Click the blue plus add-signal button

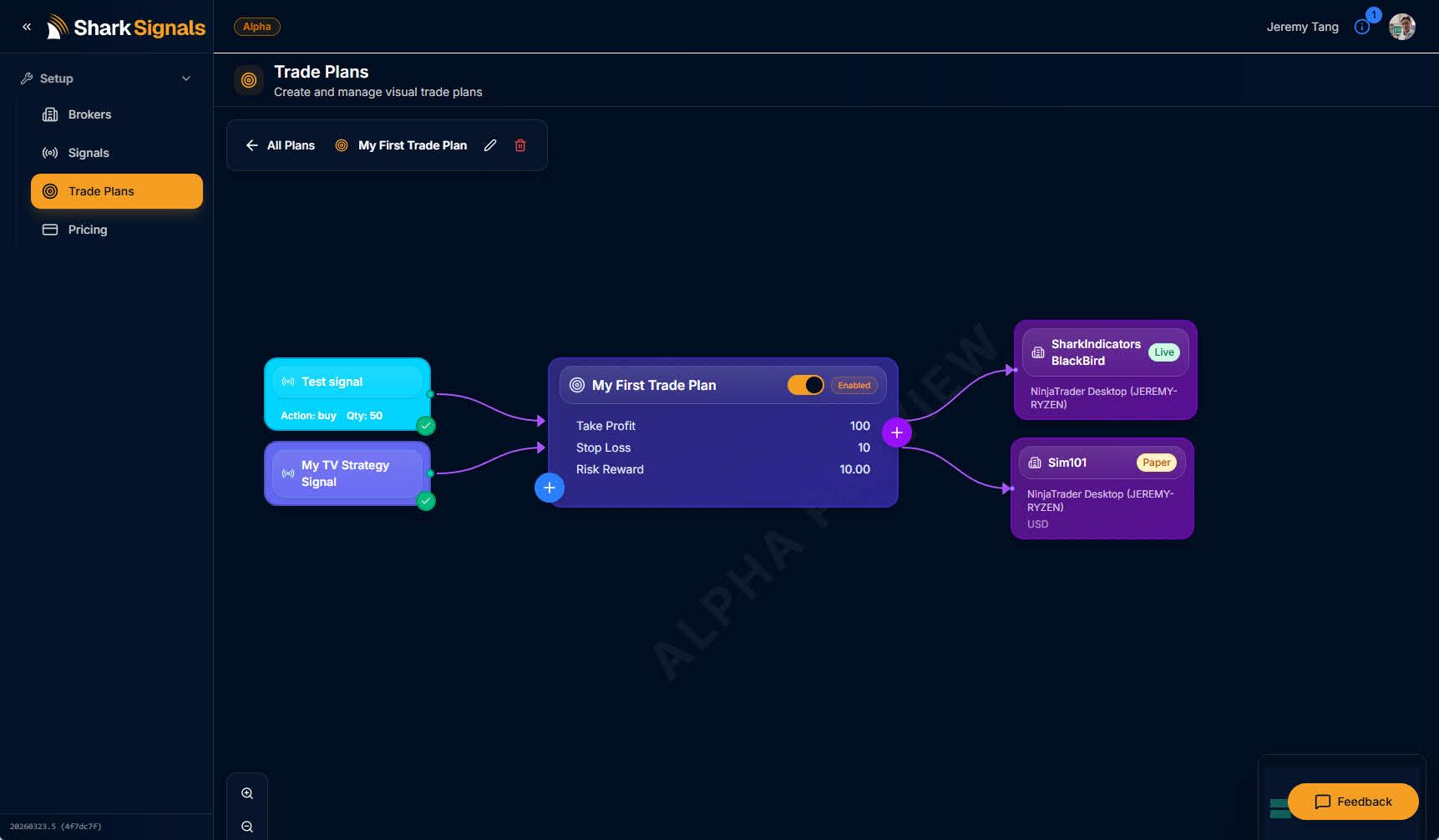pos(549,488)
